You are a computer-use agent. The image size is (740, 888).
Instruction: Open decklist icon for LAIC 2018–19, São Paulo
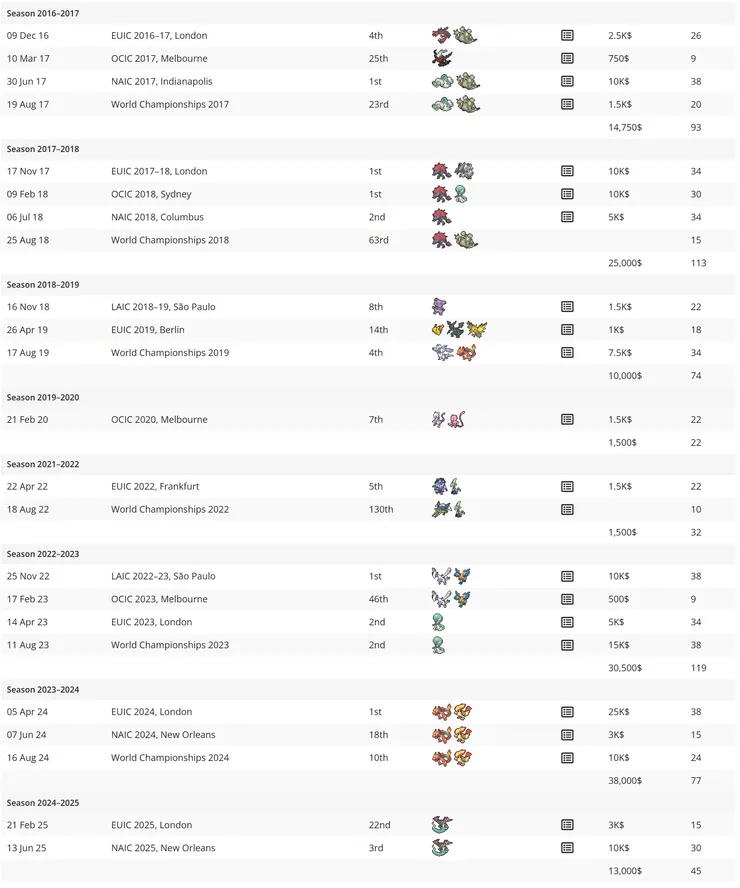point(567,307)
